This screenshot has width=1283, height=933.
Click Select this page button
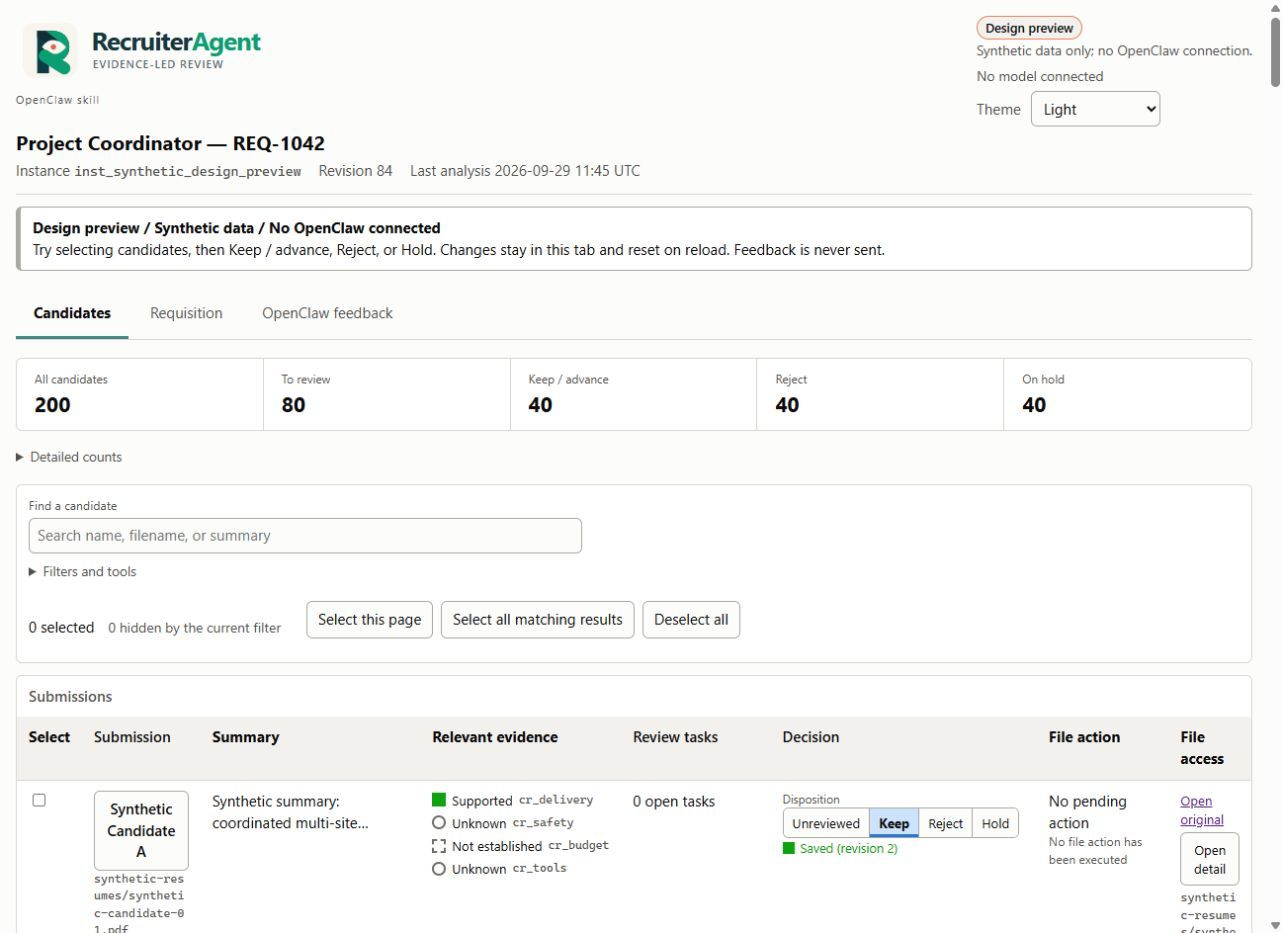point(370,620)
